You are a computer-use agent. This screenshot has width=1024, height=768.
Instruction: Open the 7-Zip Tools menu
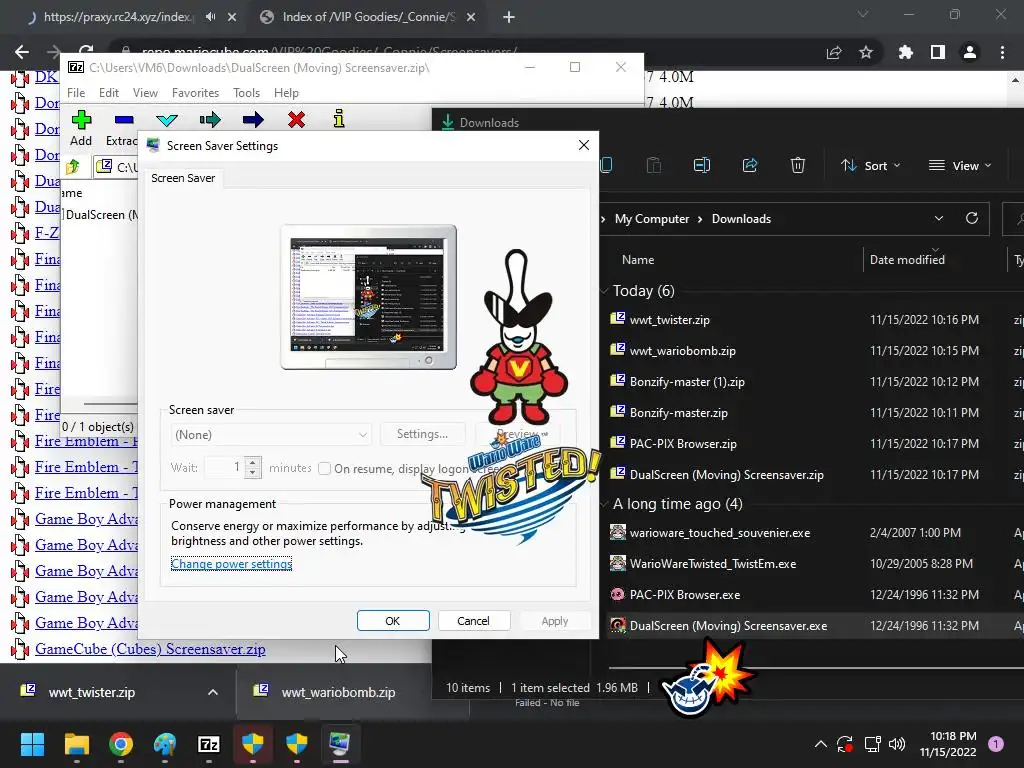click(x=246, y=93)
